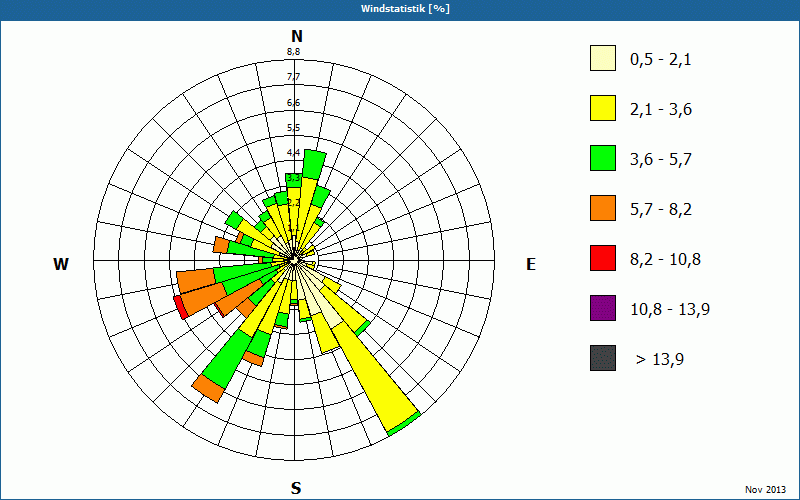Click the legend label '5,7 - 8,2'
Screen dimensions: 800x500
[x=661, y=210]
